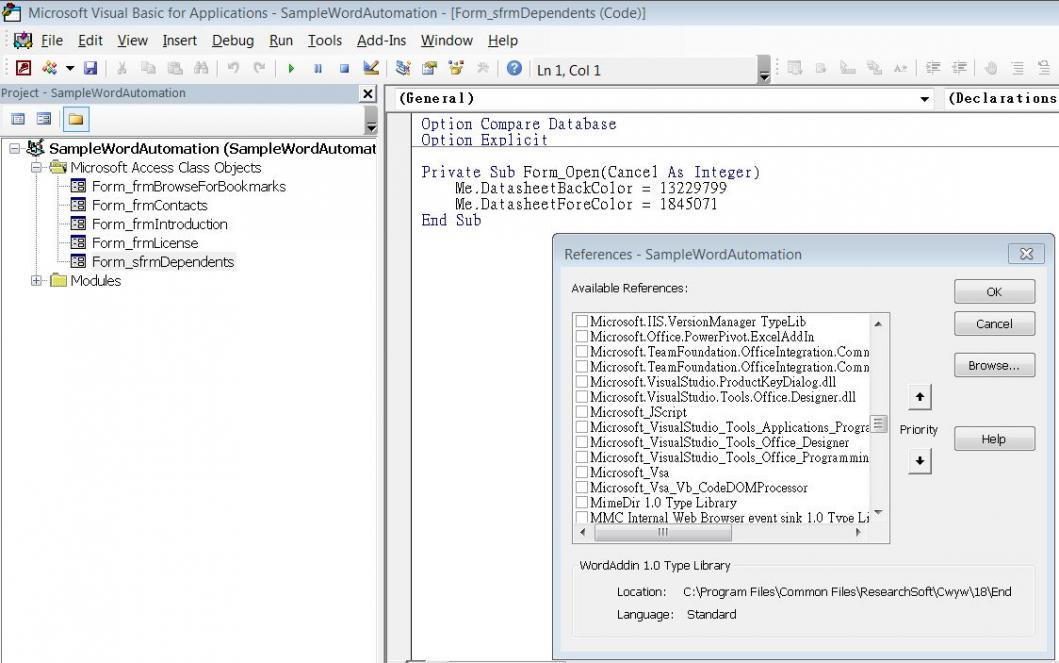Screen dimensions: 1059x663
Task: Click the references list scroll-right arrow
Action: [858, 532]
